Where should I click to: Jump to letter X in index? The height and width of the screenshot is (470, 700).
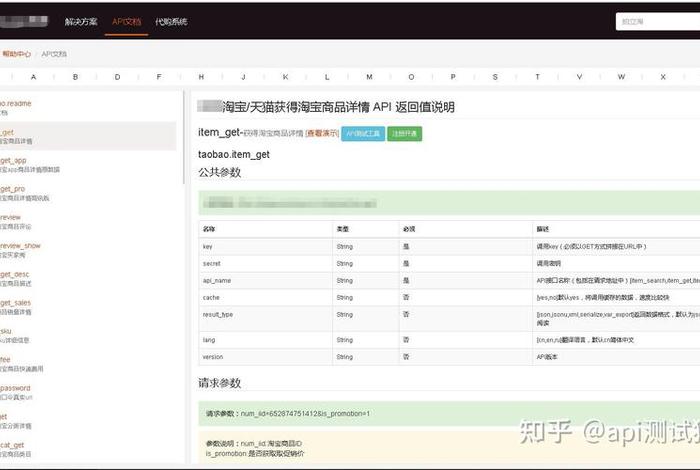click(663, 77)
